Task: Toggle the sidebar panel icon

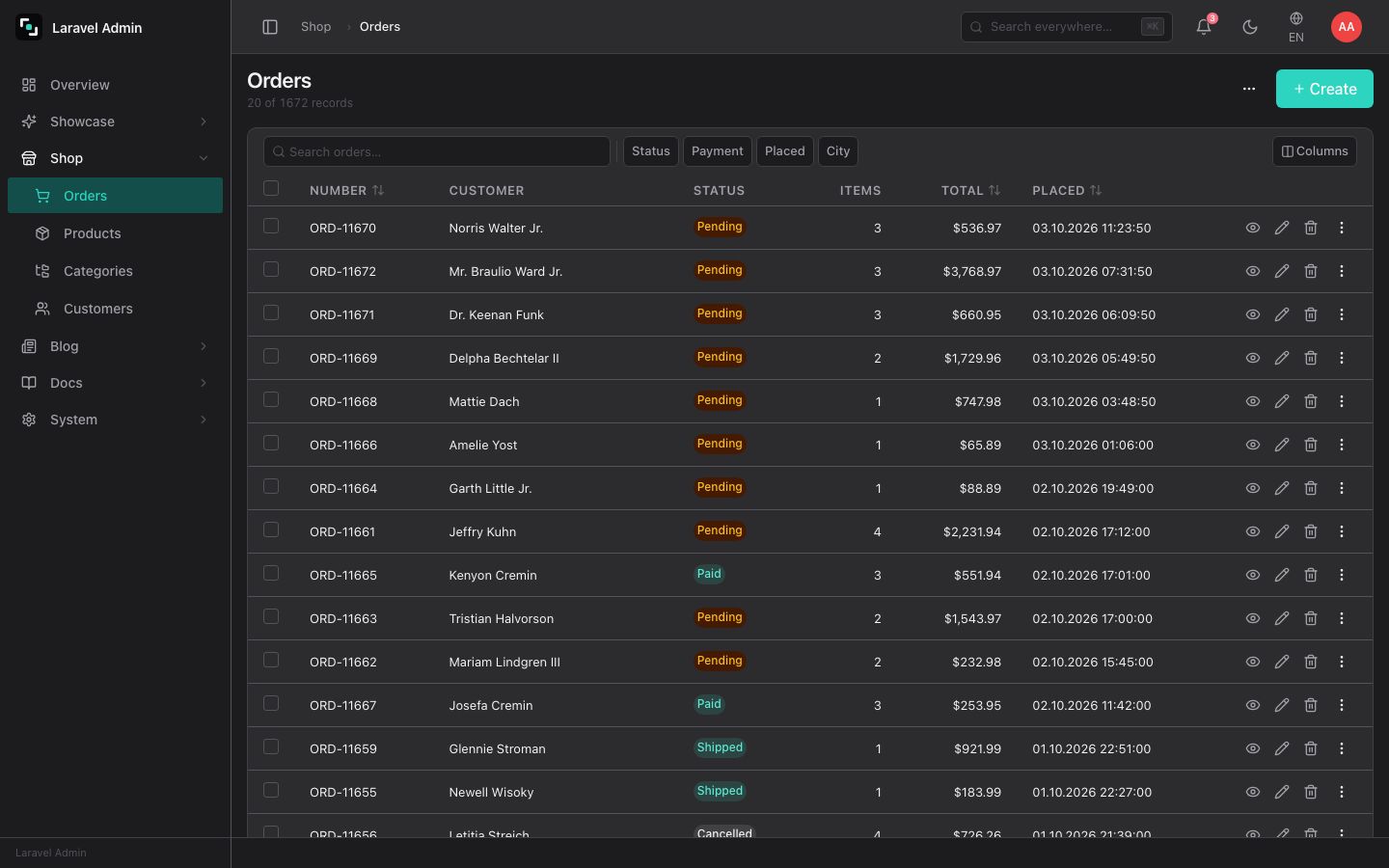Action: (x=270, y=27)
